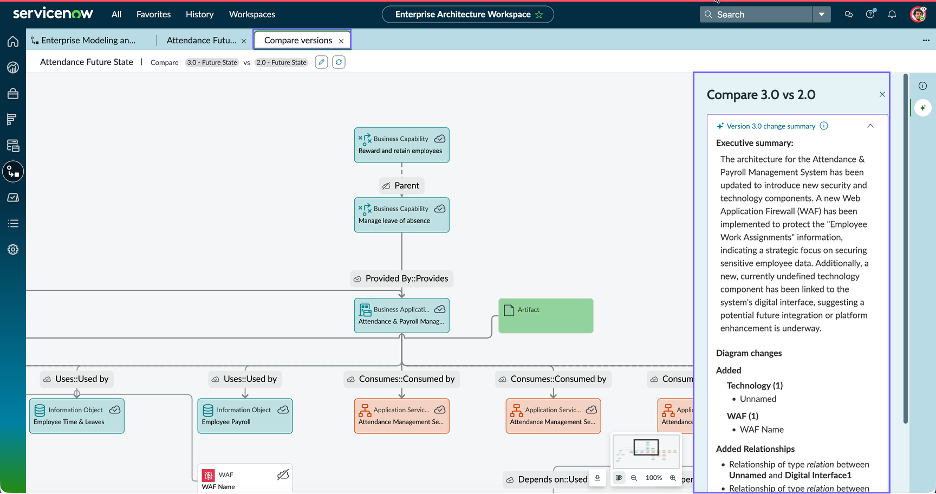Open the search dropdown arrow
Screen dimensions: 936x494
tap(821, 14)
